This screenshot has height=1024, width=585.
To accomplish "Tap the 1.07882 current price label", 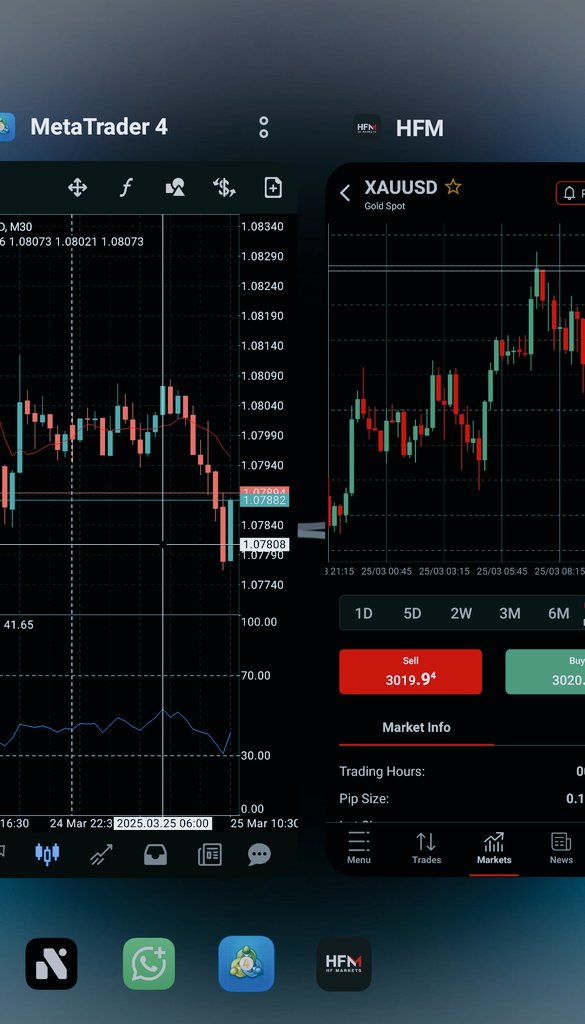I will pos(264,500).
